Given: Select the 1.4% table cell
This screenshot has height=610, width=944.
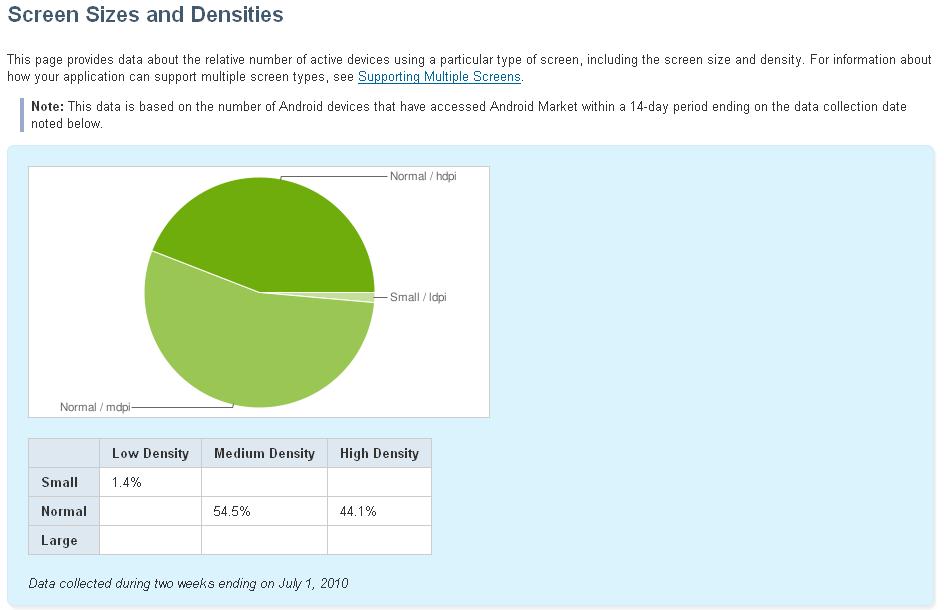Looking at the screenshot, I should pos(151,482).
